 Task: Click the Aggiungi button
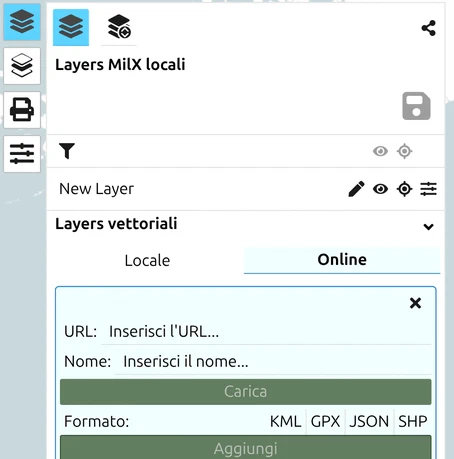[x=246, y=448]
